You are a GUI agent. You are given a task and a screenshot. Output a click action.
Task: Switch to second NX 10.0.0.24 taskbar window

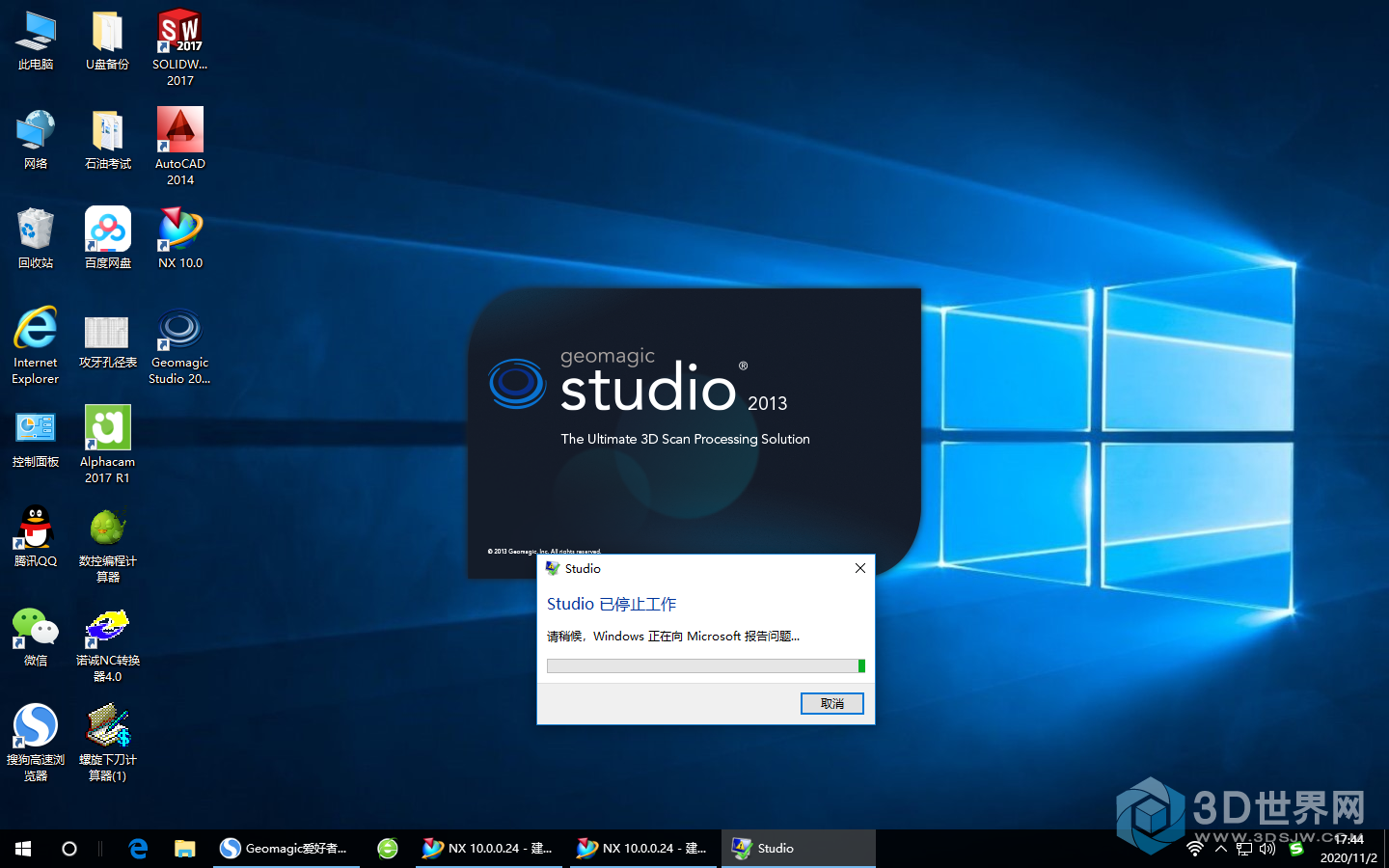pyautogui.click(x=643, y=849)
